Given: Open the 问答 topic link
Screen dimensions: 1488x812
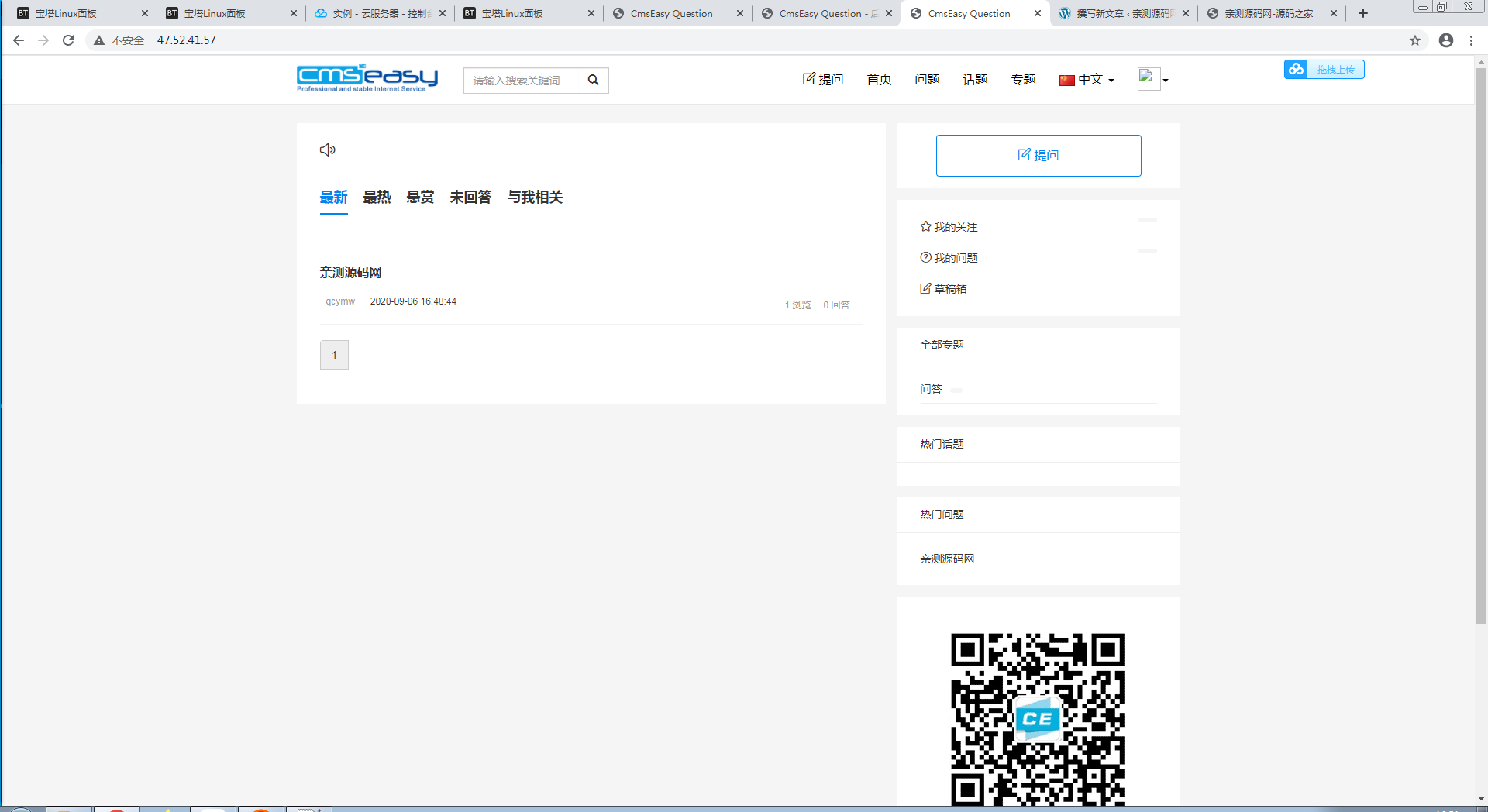Looking at the screenshot, I should click(931, 389).
